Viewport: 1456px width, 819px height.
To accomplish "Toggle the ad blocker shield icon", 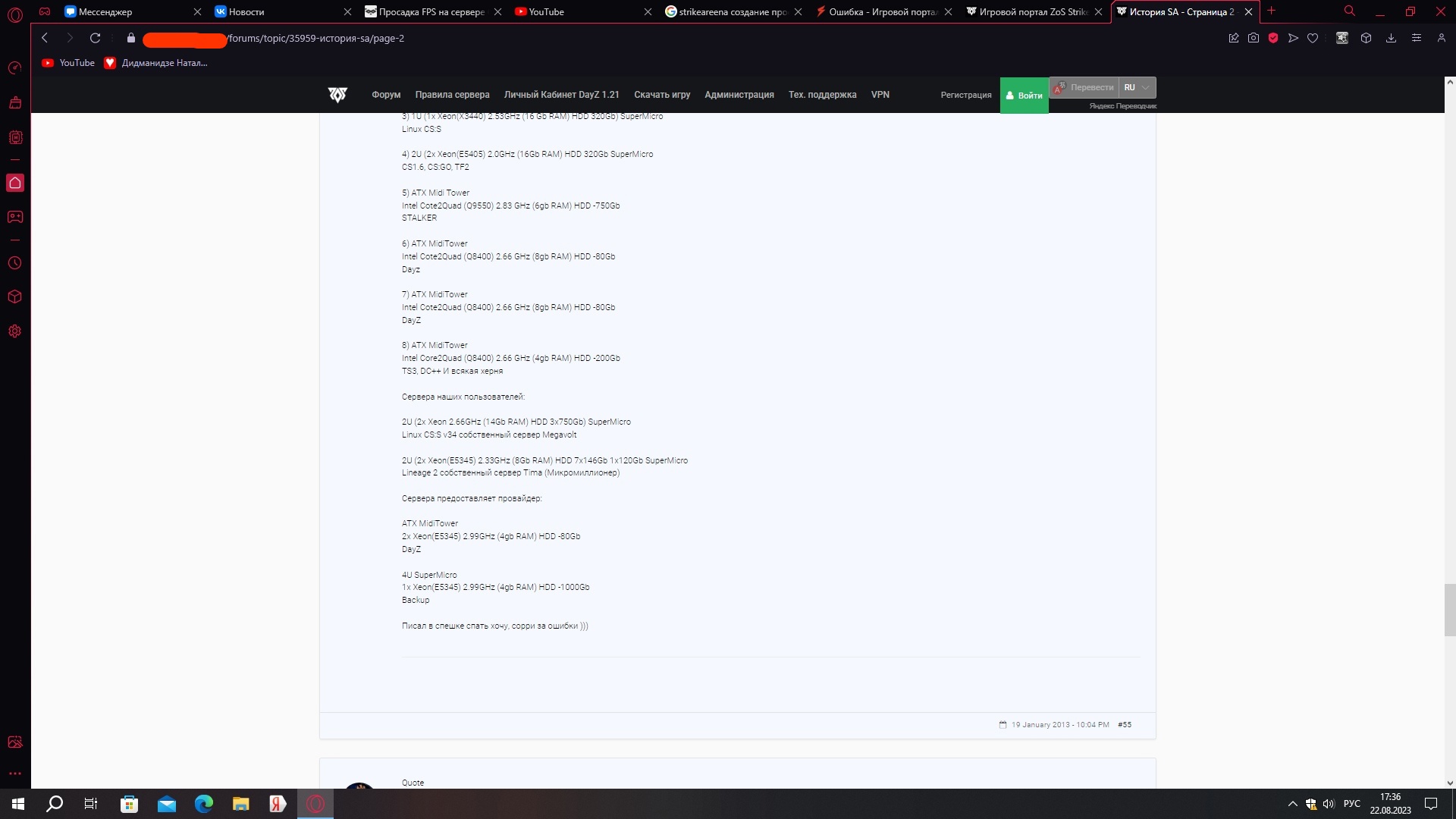I will click(x=1273, y=38).
